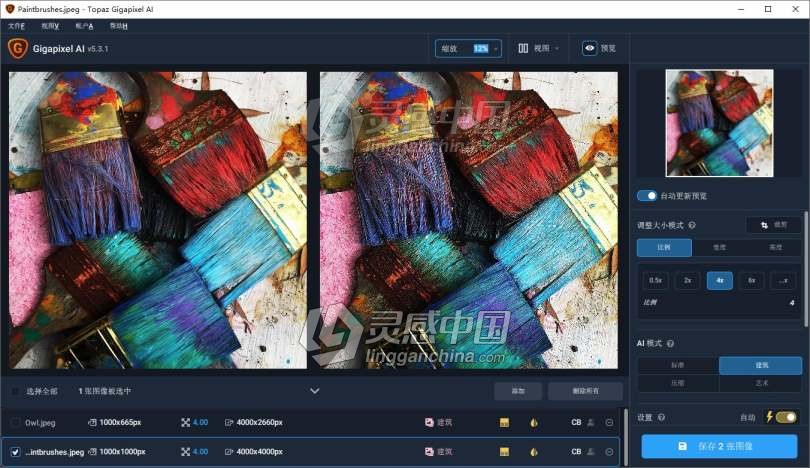810x468 pixels.
Task: Click scale arrows icon in Owl.jpeg row
Action: coord(185,423)
